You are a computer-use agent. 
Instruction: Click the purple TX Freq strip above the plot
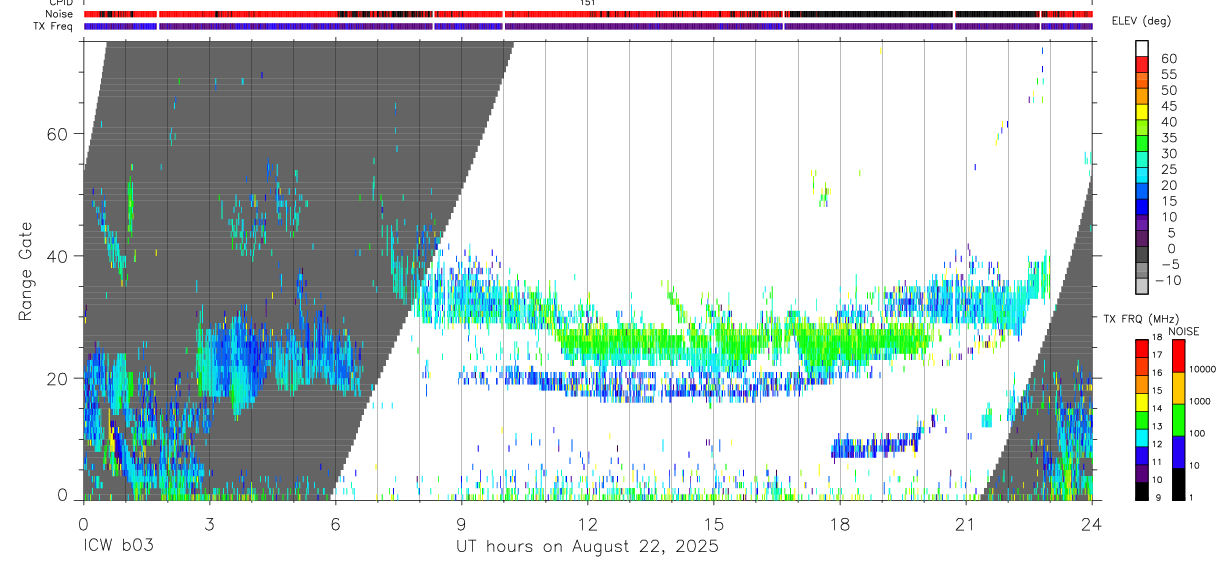coord(587,26)
